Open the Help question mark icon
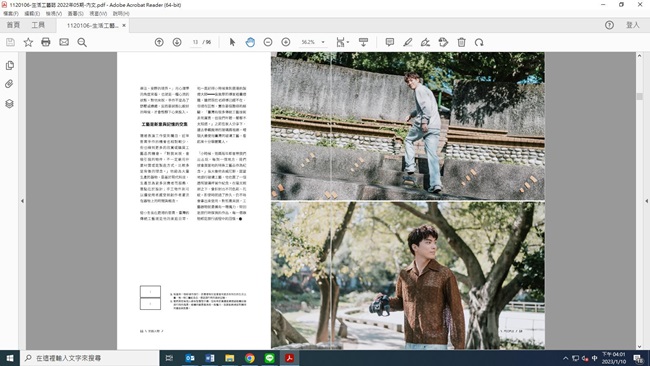The width and height of the screenshot is (650, 366). [x=609, y=25]
